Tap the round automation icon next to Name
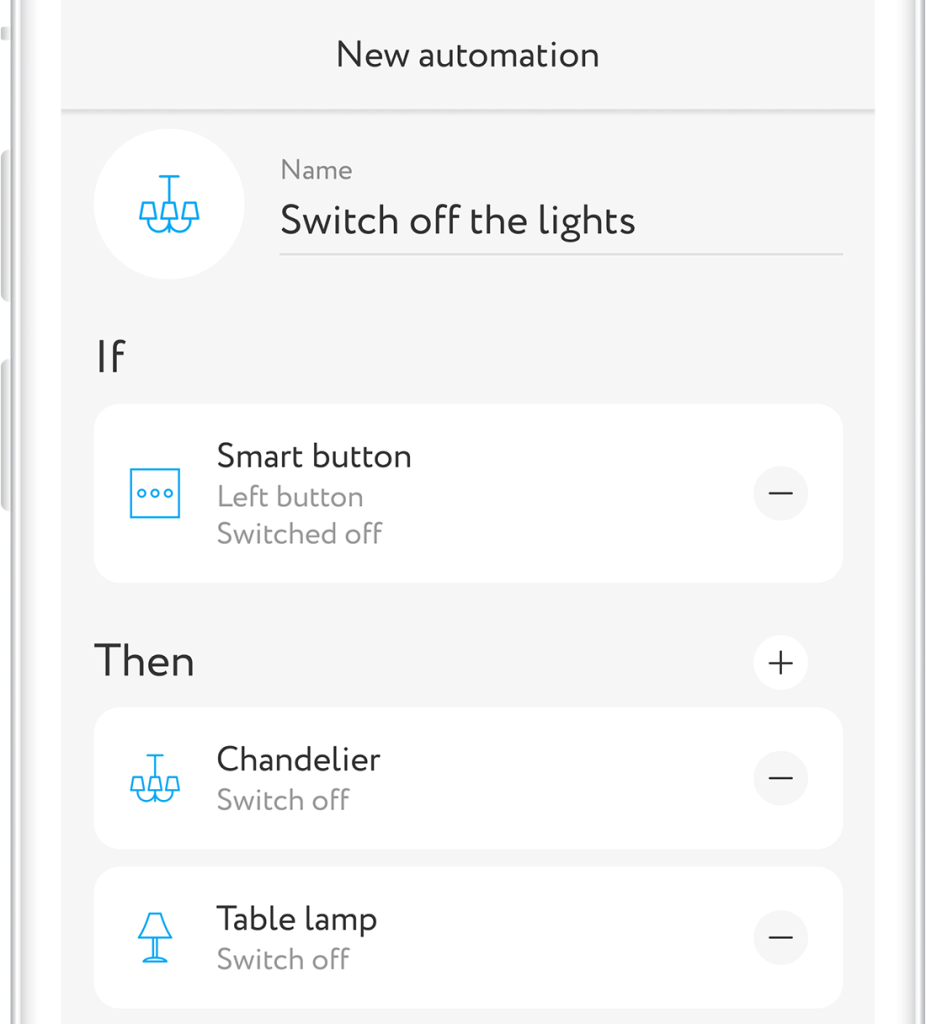The image size is (926, 1024). 169,204
